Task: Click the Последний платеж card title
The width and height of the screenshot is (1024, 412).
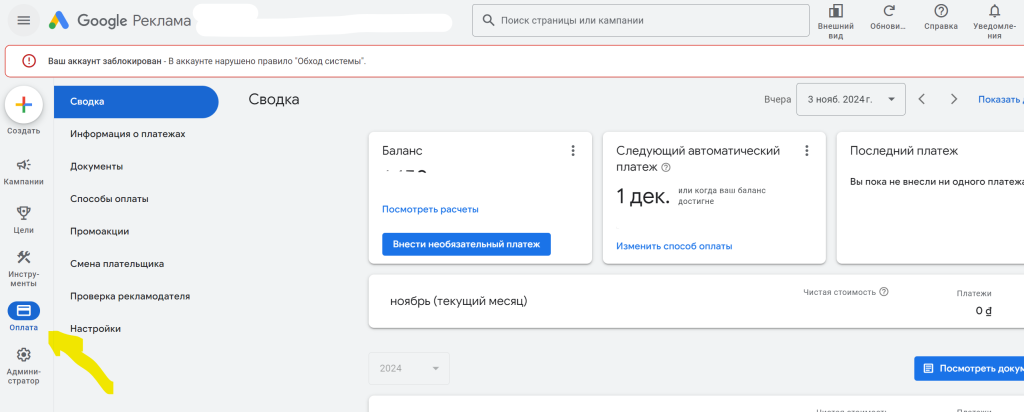Action: click(904, 151)
